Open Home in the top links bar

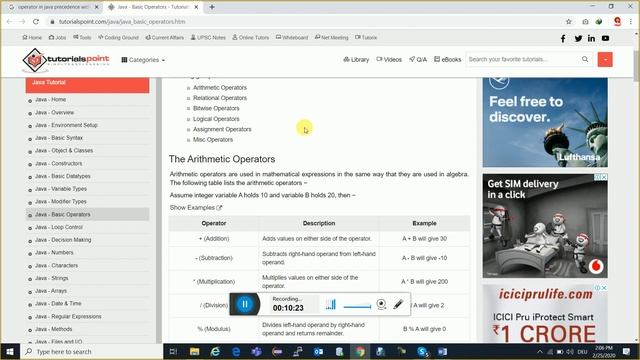point(32,38)
